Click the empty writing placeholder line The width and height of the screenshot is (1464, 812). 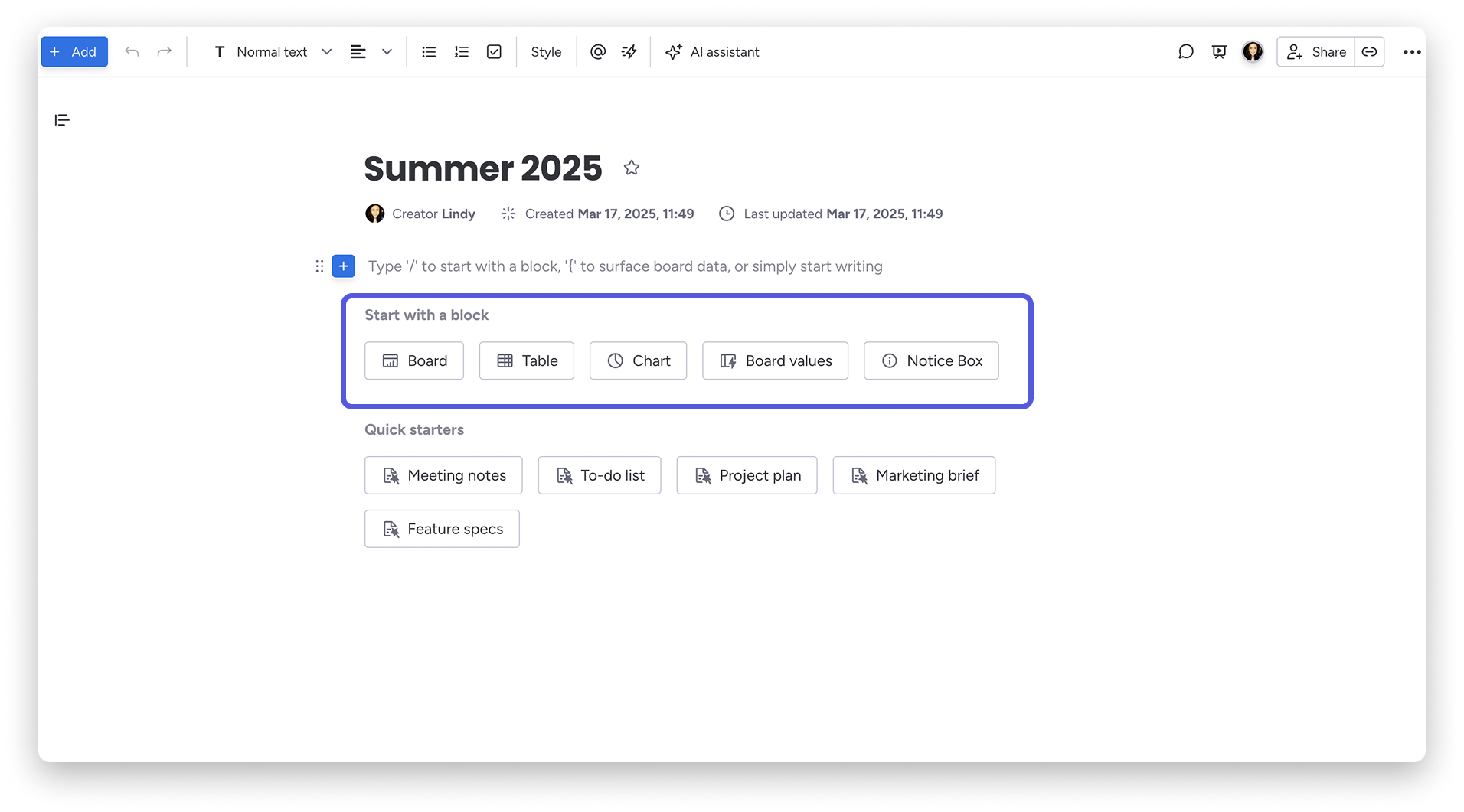coord(625,266)
